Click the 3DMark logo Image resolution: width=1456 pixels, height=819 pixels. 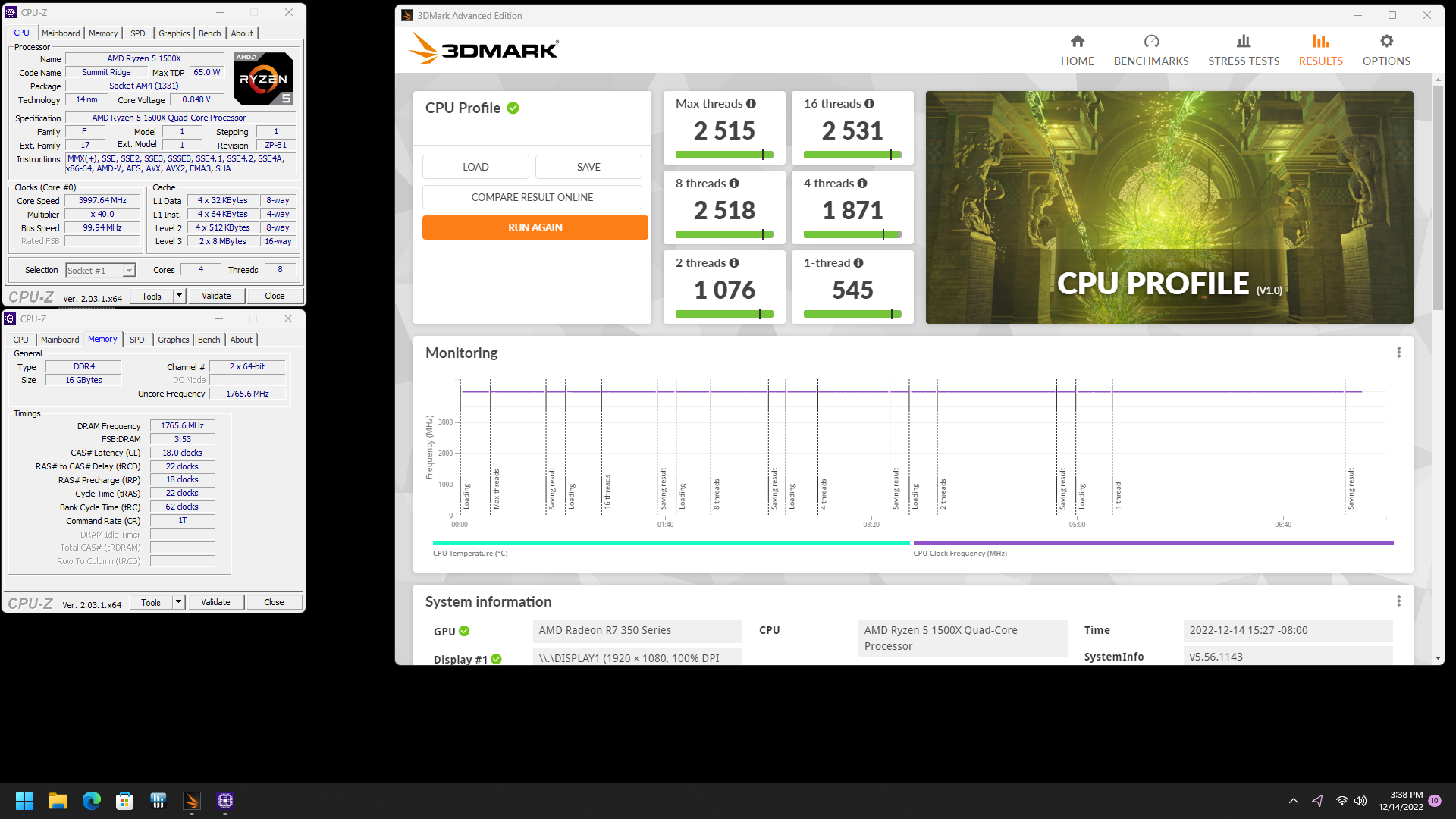484,49
